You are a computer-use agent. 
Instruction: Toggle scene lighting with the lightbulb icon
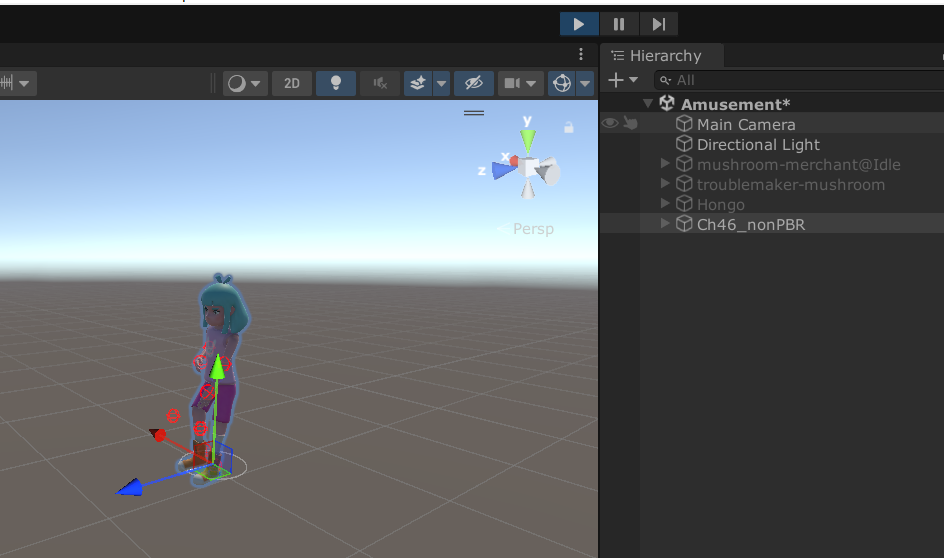[336, 83]
